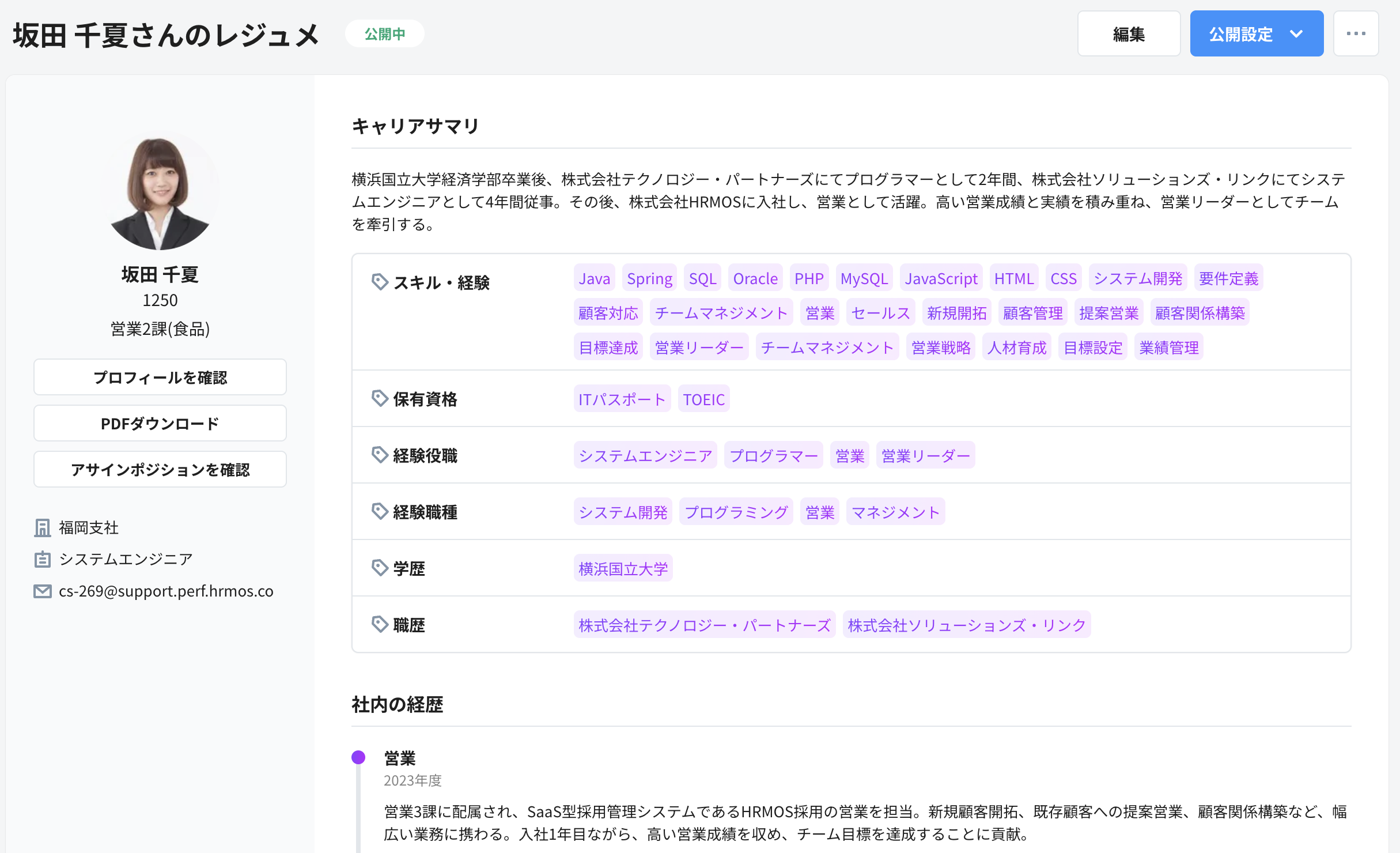Click the tag icon beside 保有資格
Screen dimensions: 1400x853
tap(380, 398)
